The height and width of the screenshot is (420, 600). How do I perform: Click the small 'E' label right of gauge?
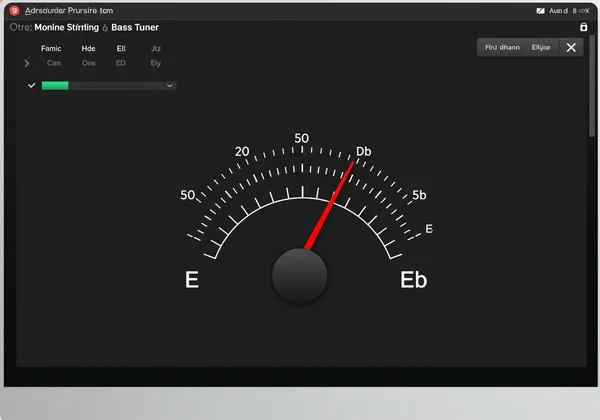coord(429,229)
